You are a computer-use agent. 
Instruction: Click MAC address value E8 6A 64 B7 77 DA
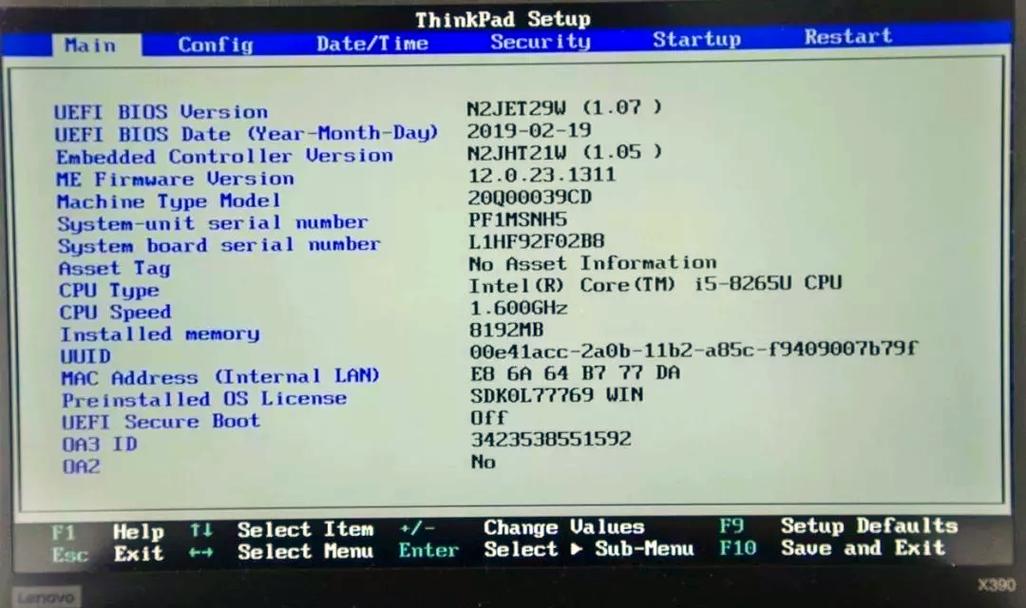pyautogui.click(x=575, y=373)
